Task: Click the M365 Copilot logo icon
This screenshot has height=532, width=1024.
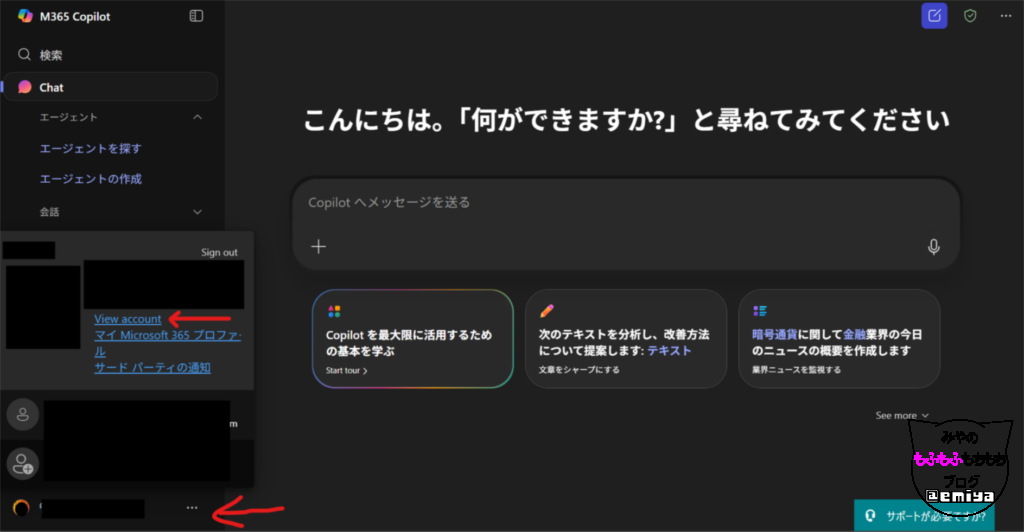Action: [x=25, y=16]
